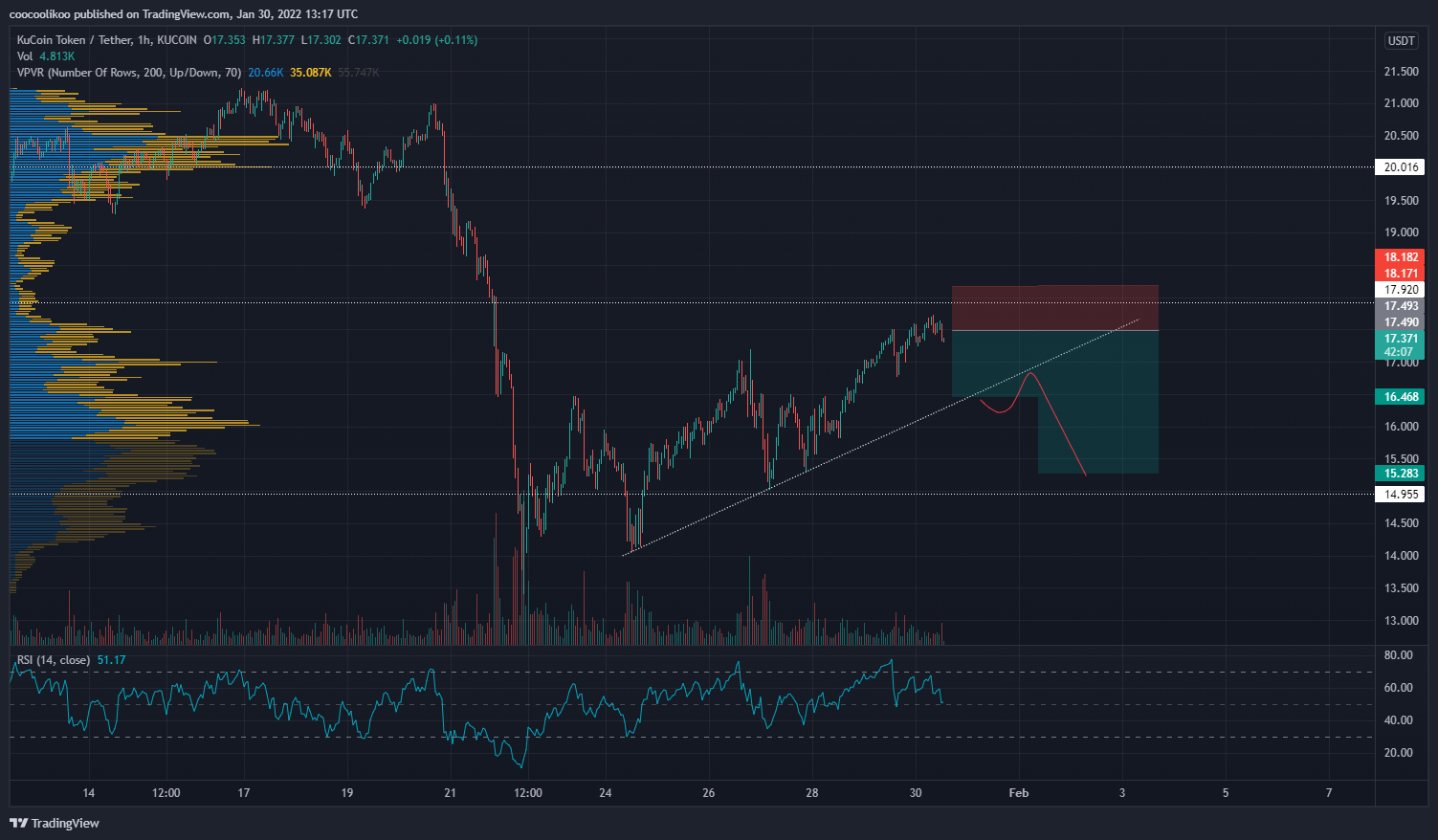Click the low value L17.302

click(321, 40)
